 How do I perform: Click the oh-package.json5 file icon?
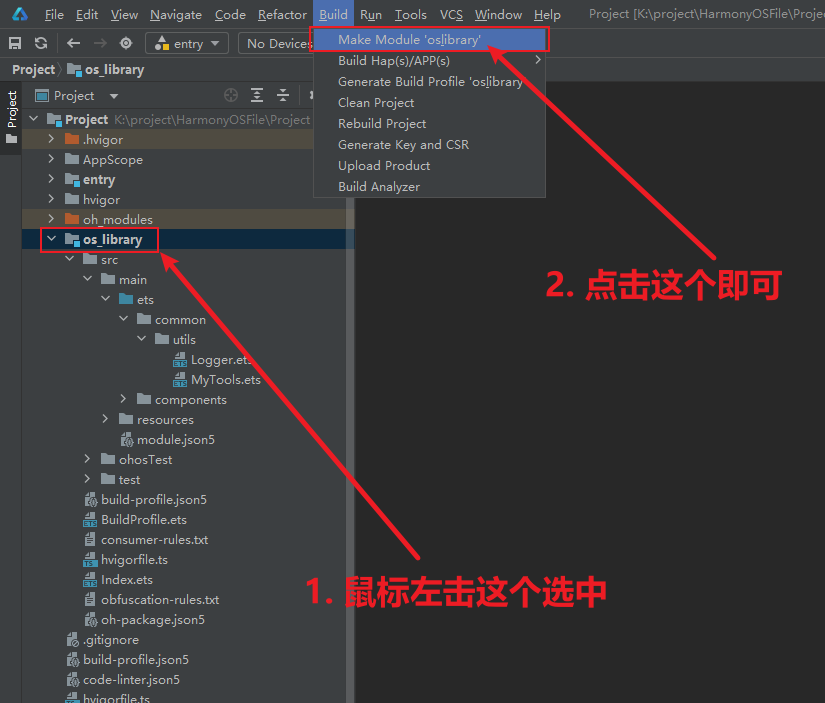(91, 620)
